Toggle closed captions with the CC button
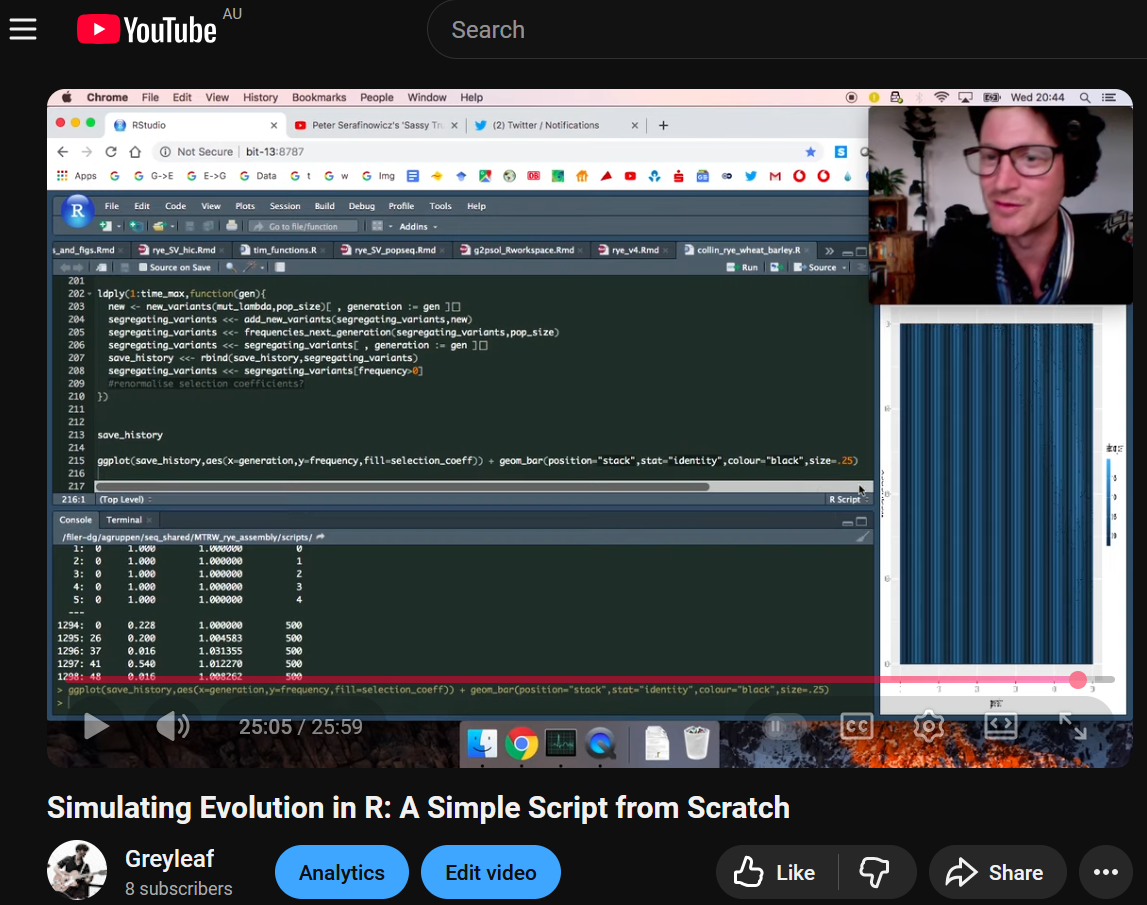The width and height of the screenshot is (1147, 905). point(857,726)
